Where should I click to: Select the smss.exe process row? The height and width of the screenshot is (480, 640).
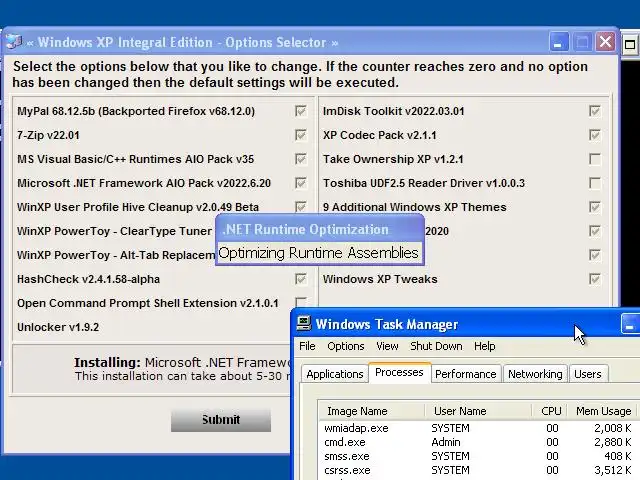coord(478,456)
